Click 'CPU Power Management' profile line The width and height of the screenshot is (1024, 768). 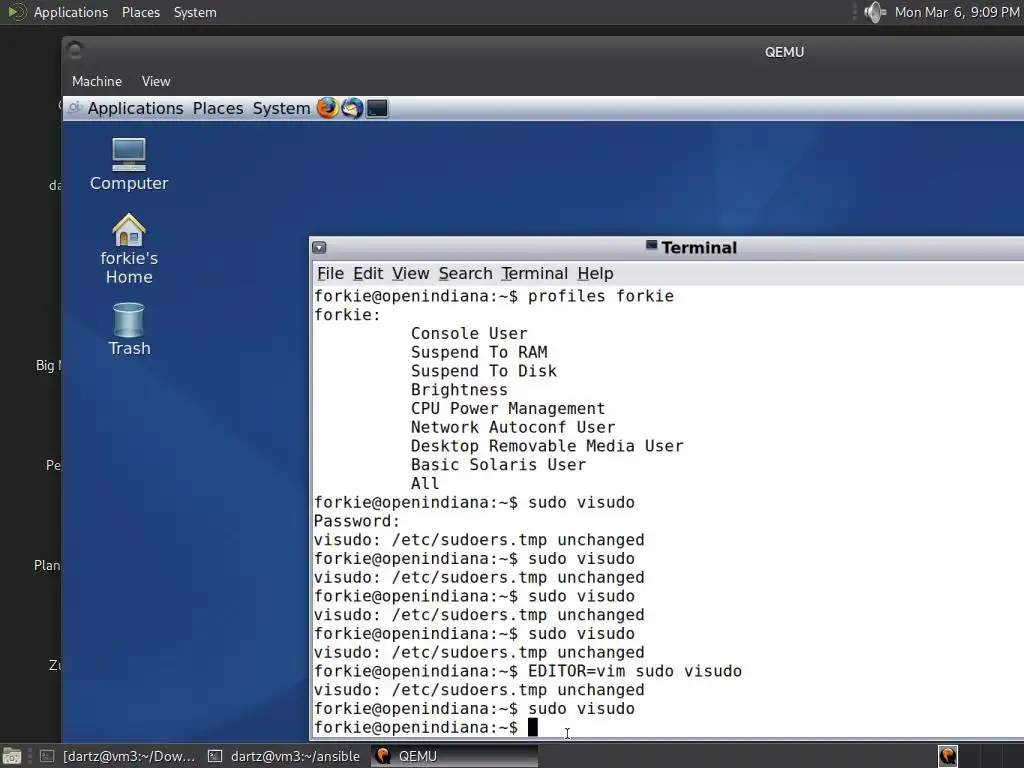pos(508,408)
